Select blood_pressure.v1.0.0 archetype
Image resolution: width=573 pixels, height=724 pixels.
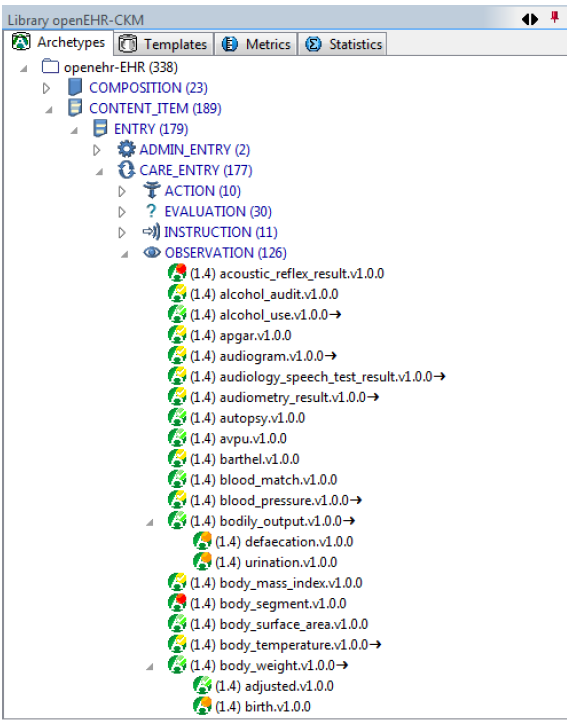pos(276,501)
